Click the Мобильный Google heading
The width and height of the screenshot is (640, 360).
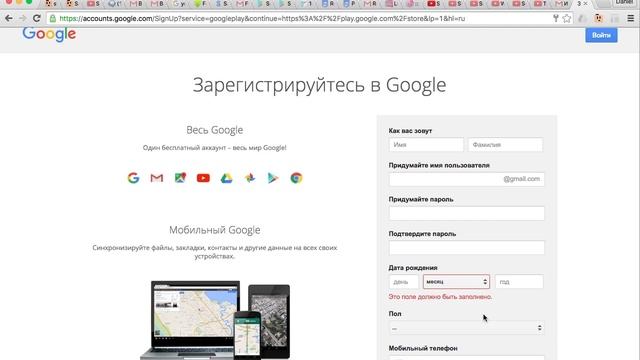pyautogui.click(x=215, y=230)
